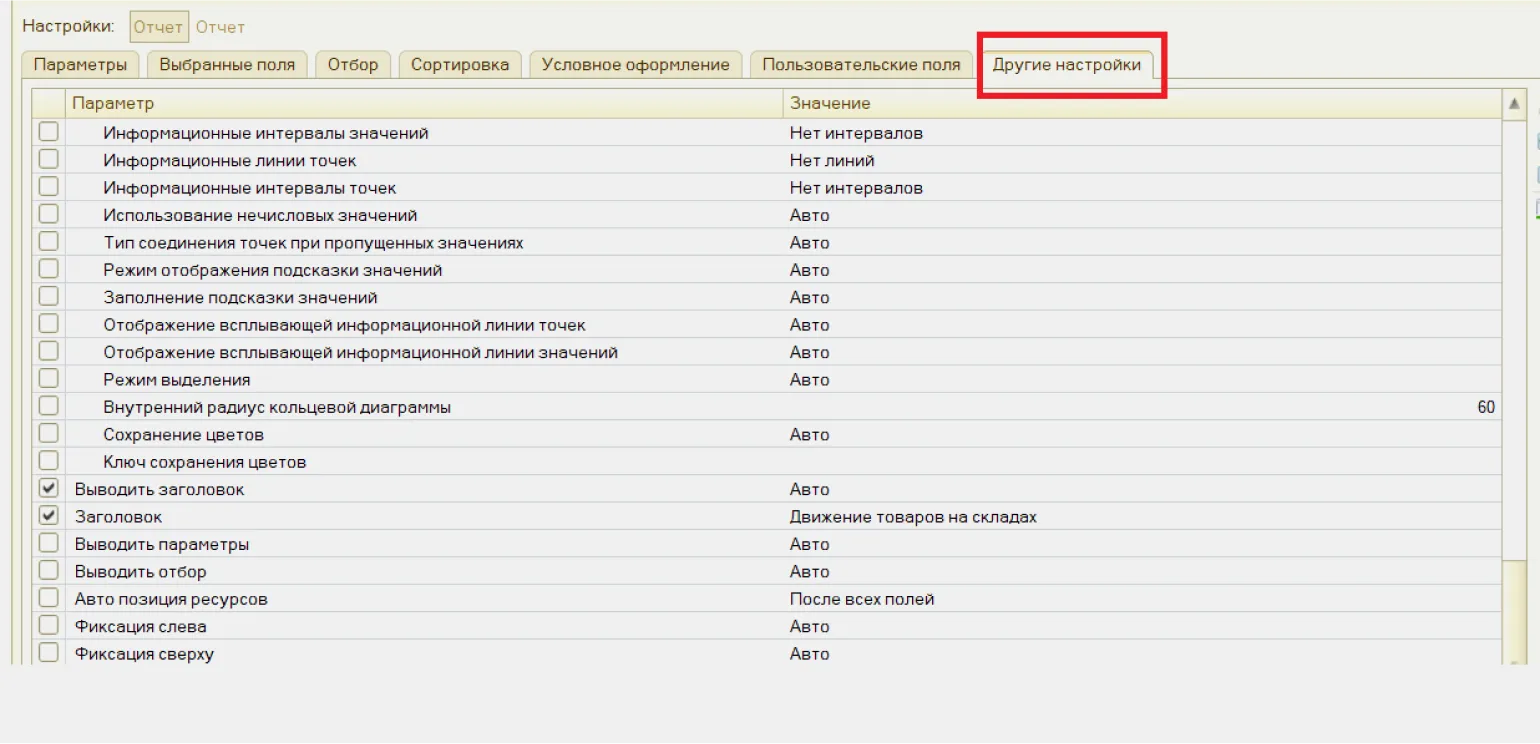
Task: Click the 'Движение товаров на складах' title value
Action: pyautogui.click(x=913, y=517)
